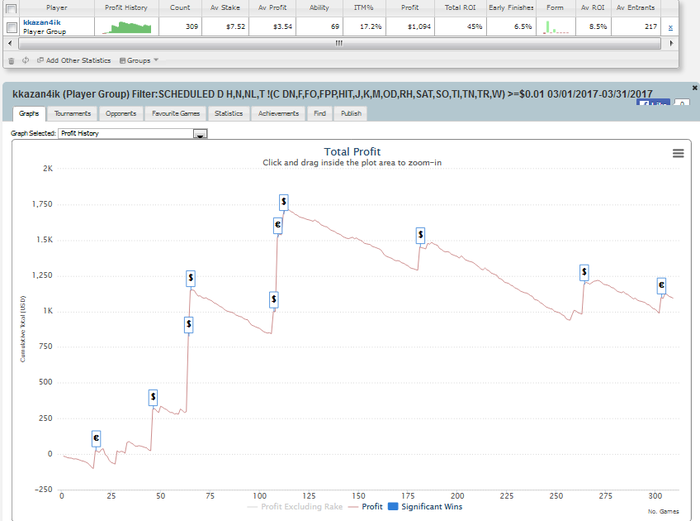This screenshot has width=700, height=521.
Task: Click the Form mini chart in kkazan4ik row
Action: point(556,27)
